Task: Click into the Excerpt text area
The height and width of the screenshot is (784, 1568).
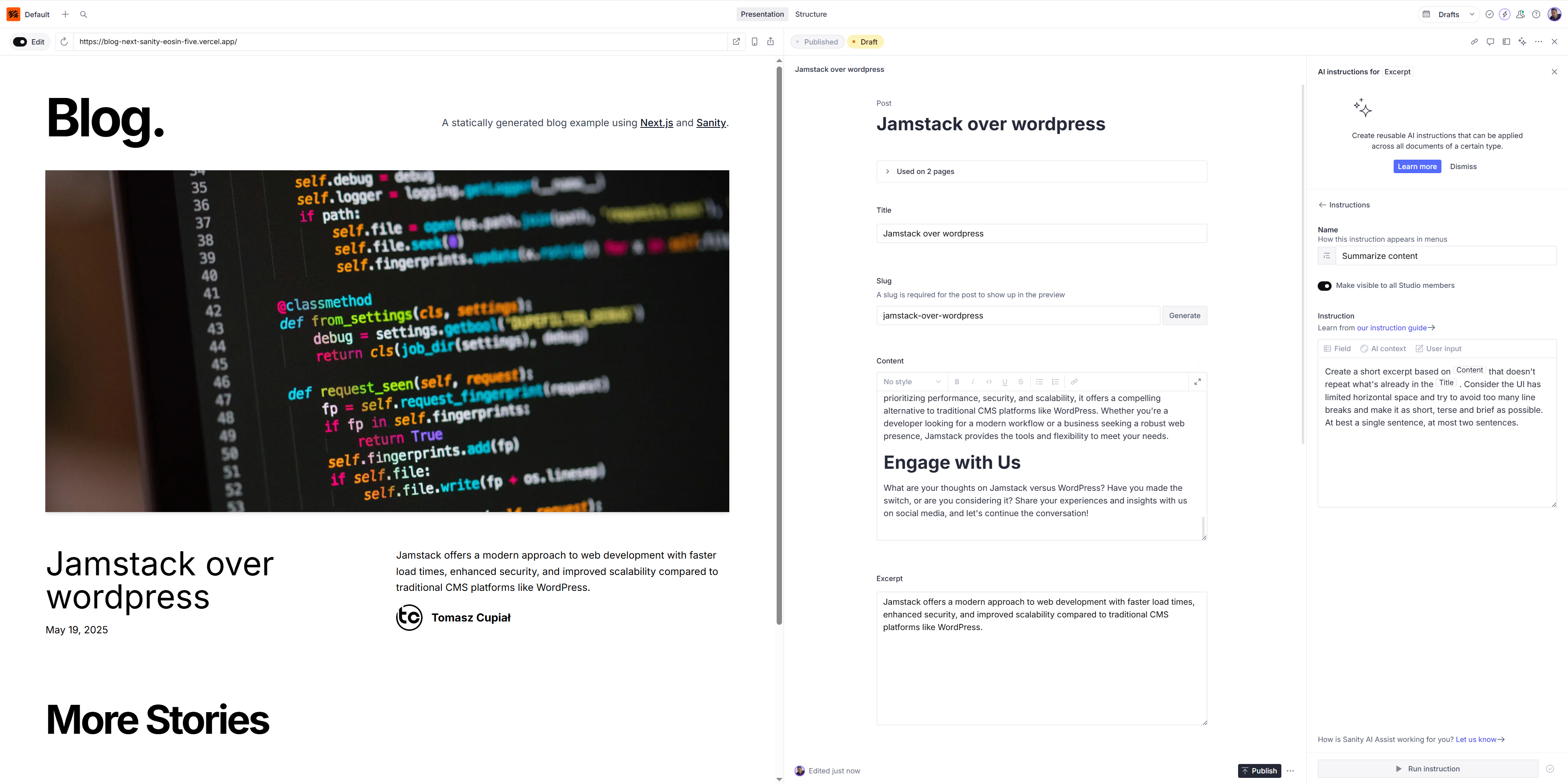Action: point(1042,658)
